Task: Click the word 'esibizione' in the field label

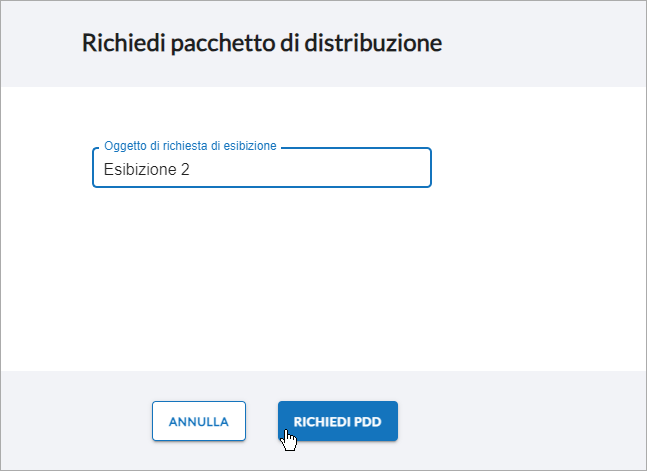Action: (x=250, y=146)
